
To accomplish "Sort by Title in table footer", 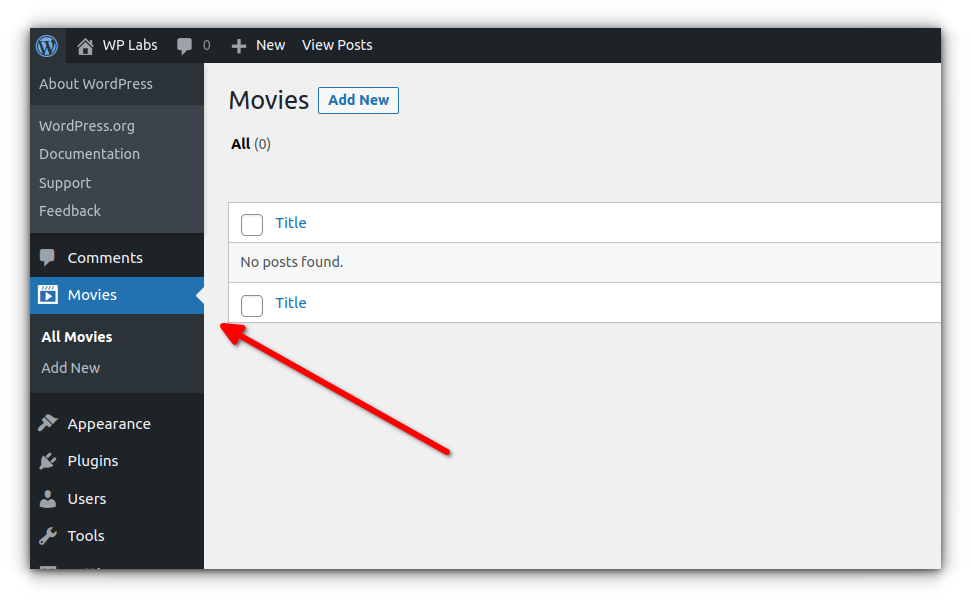I will coord(291,303).
